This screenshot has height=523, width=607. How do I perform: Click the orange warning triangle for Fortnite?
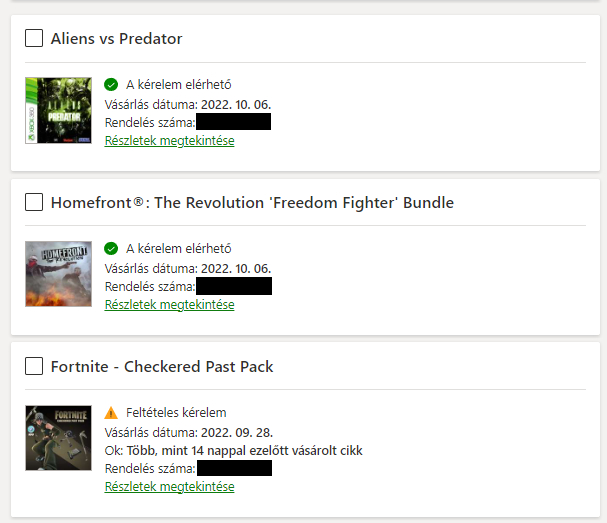(x=111, y=413)
